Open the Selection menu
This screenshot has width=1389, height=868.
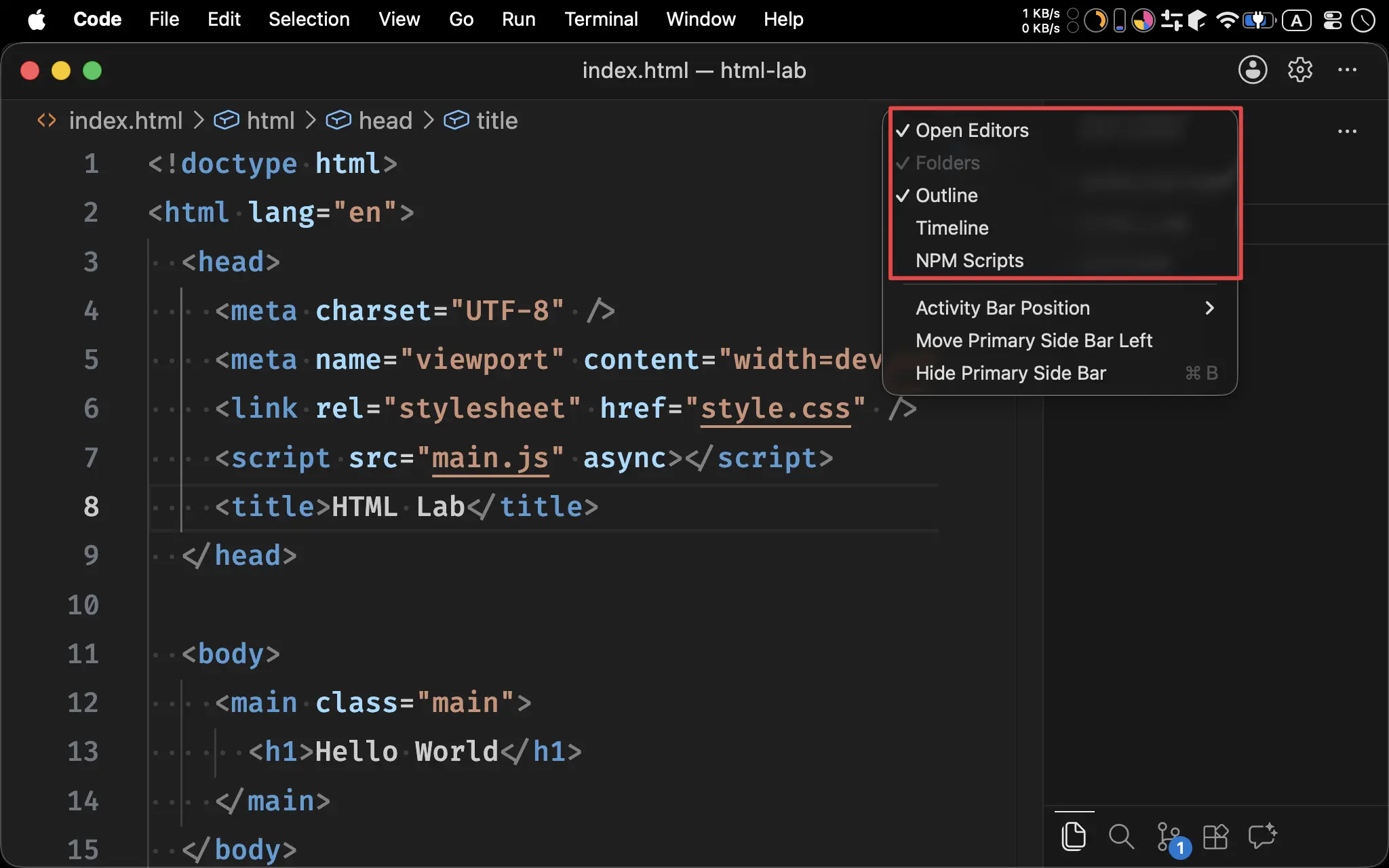tap(309, 19)
